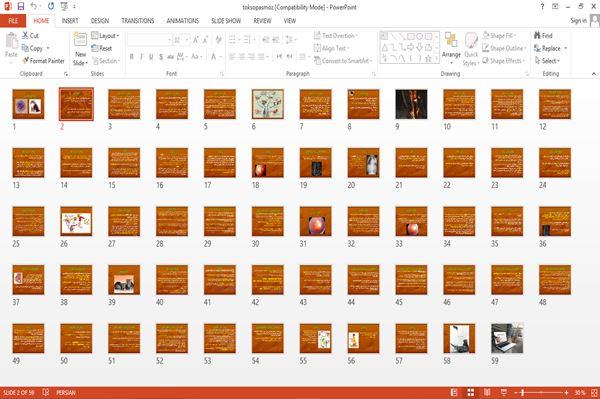Open the font name combo box
This screenshot has width=600, height=399.
tap(149, 40)
